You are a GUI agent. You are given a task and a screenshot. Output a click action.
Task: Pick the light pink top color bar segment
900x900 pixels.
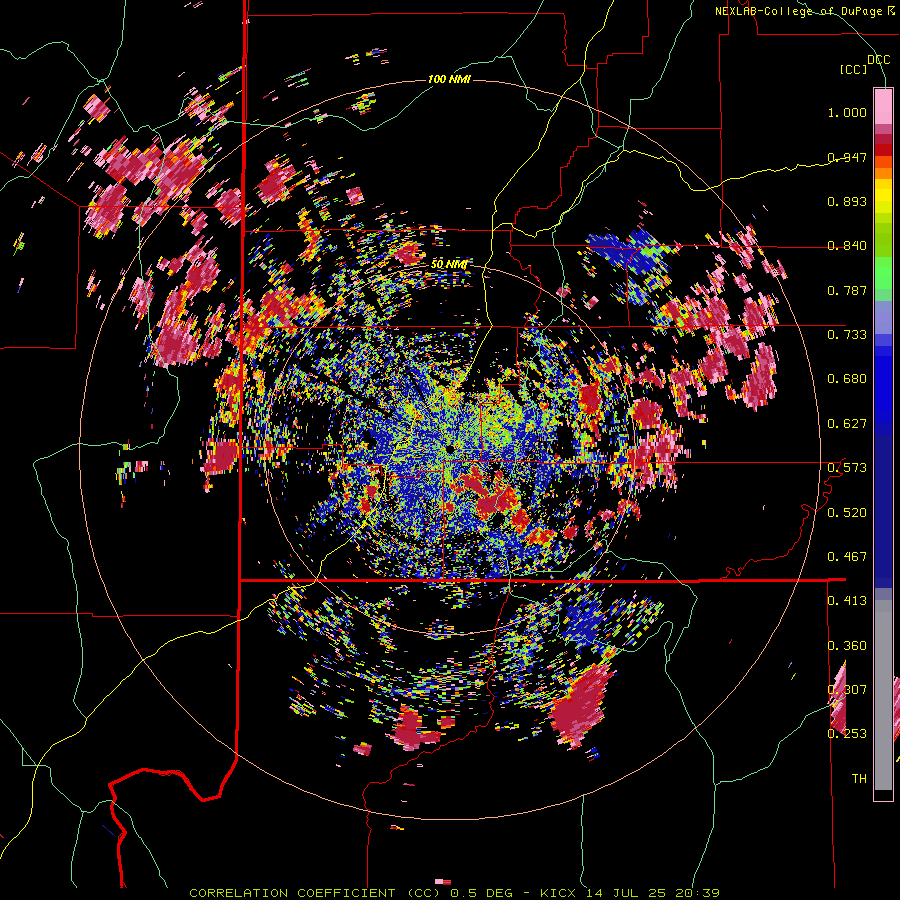pos(883,106)
